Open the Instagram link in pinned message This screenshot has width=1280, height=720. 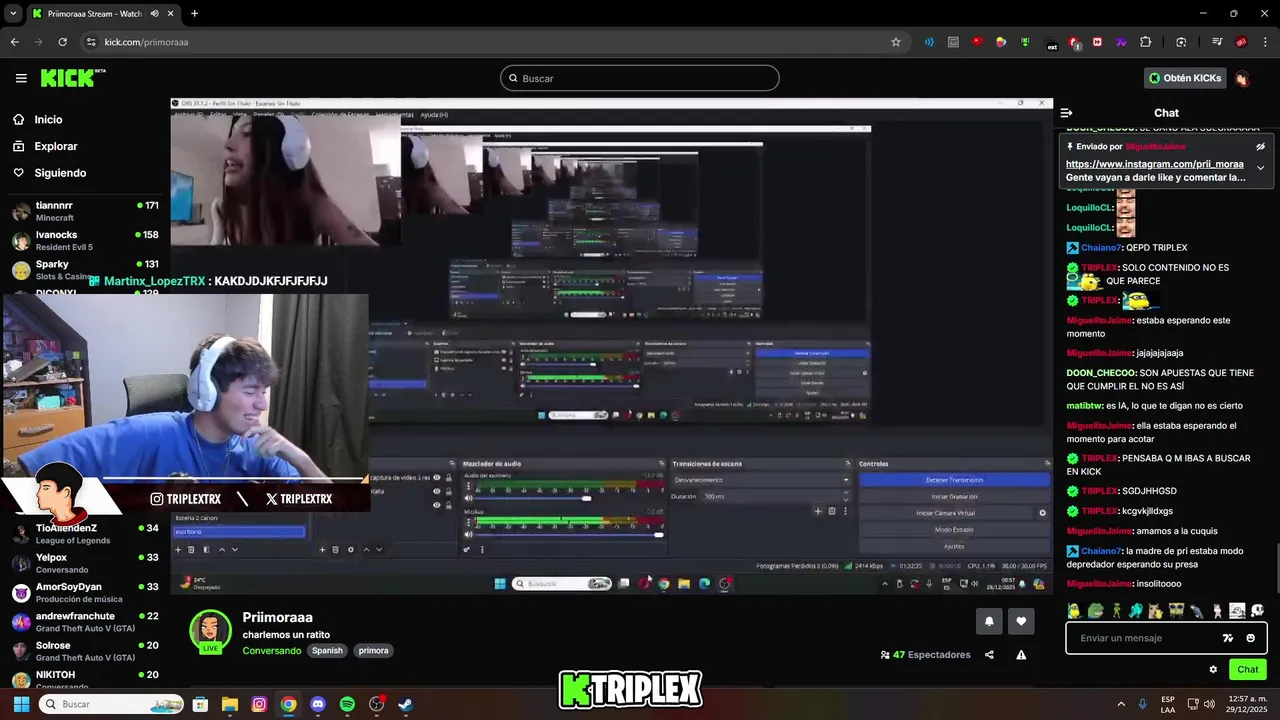pos(1155,164)
